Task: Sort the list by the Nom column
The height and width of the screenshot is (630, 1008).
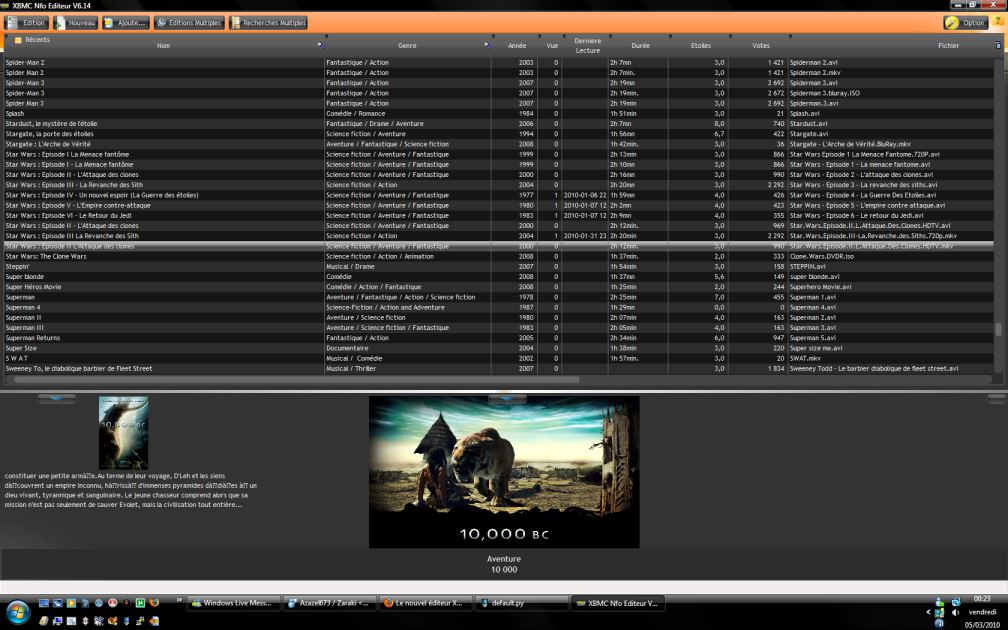Action: coord(163,46)
